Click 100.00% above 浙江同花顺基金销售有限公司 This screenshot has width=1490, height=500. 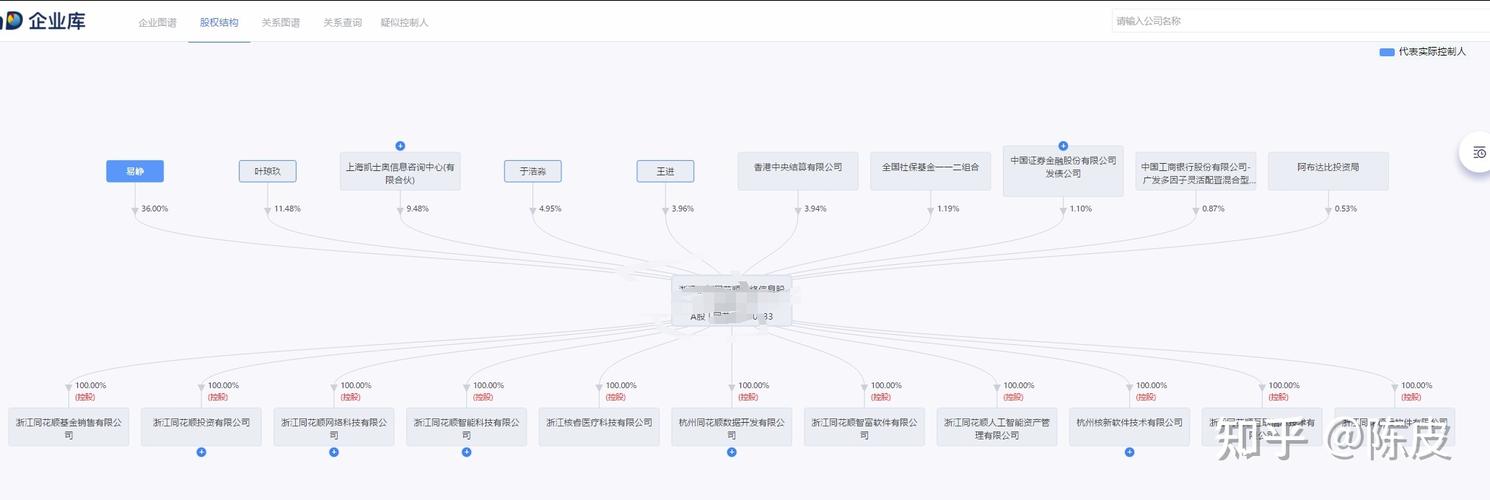pos(91,386)
